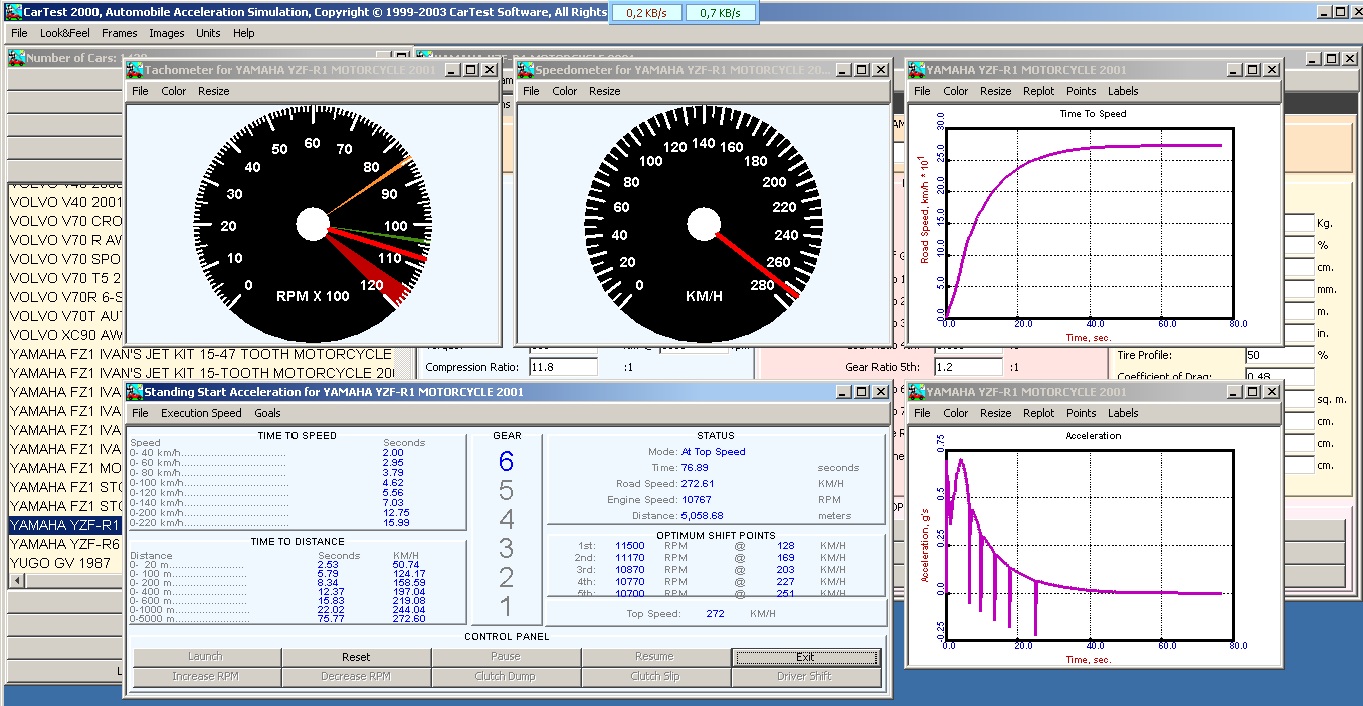This screenshot has width=1363, height=706.
Task: Open the Execution Speed menu
Action: point(201,413)
